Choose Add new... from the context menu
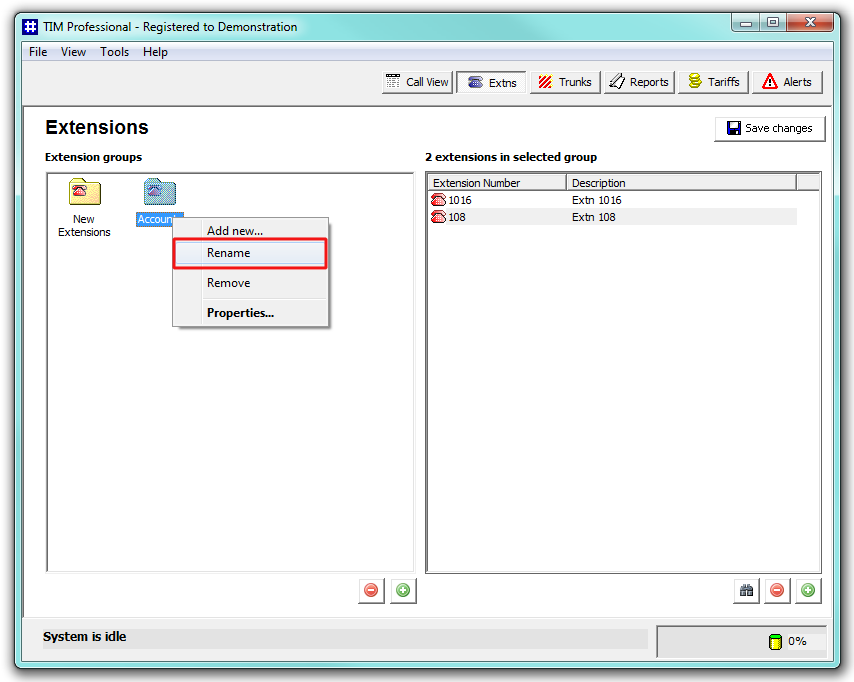 coord(251,230)
